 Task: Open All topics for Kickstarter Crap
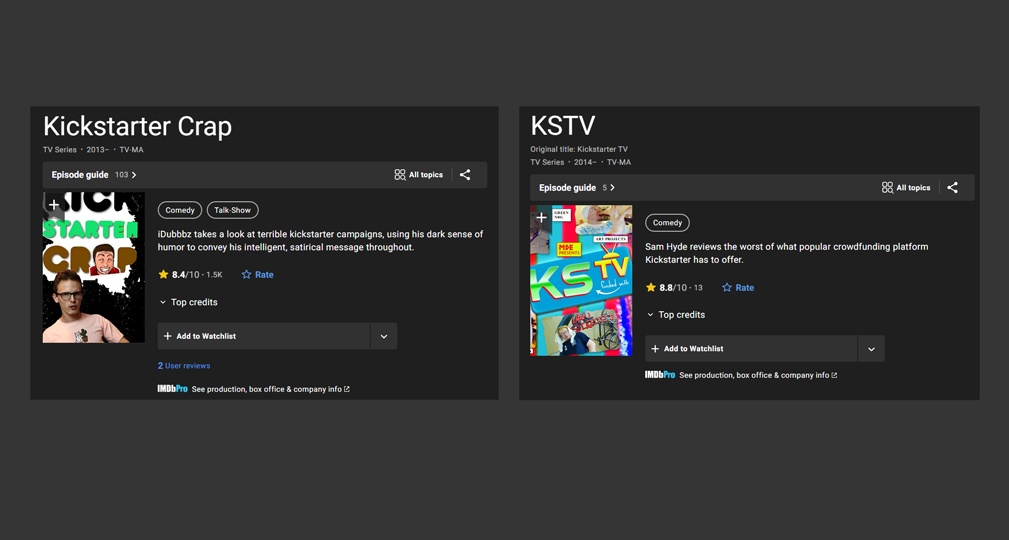tap(418, 175)
